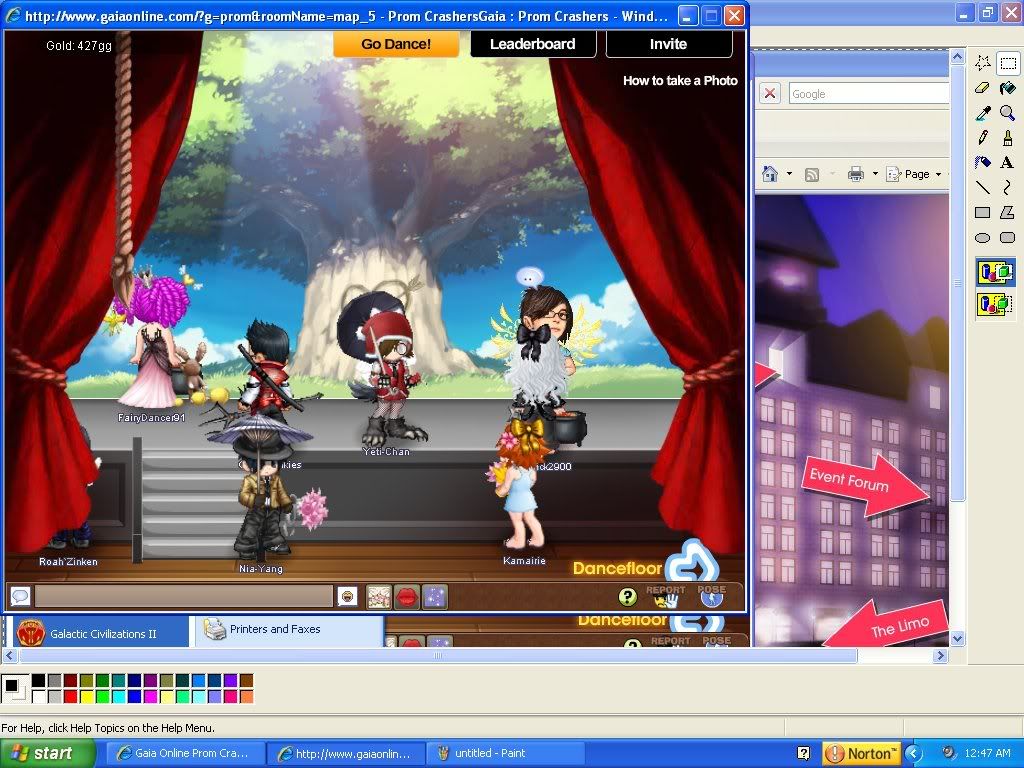Pick the bright green swatch in palette

[103, 696]
